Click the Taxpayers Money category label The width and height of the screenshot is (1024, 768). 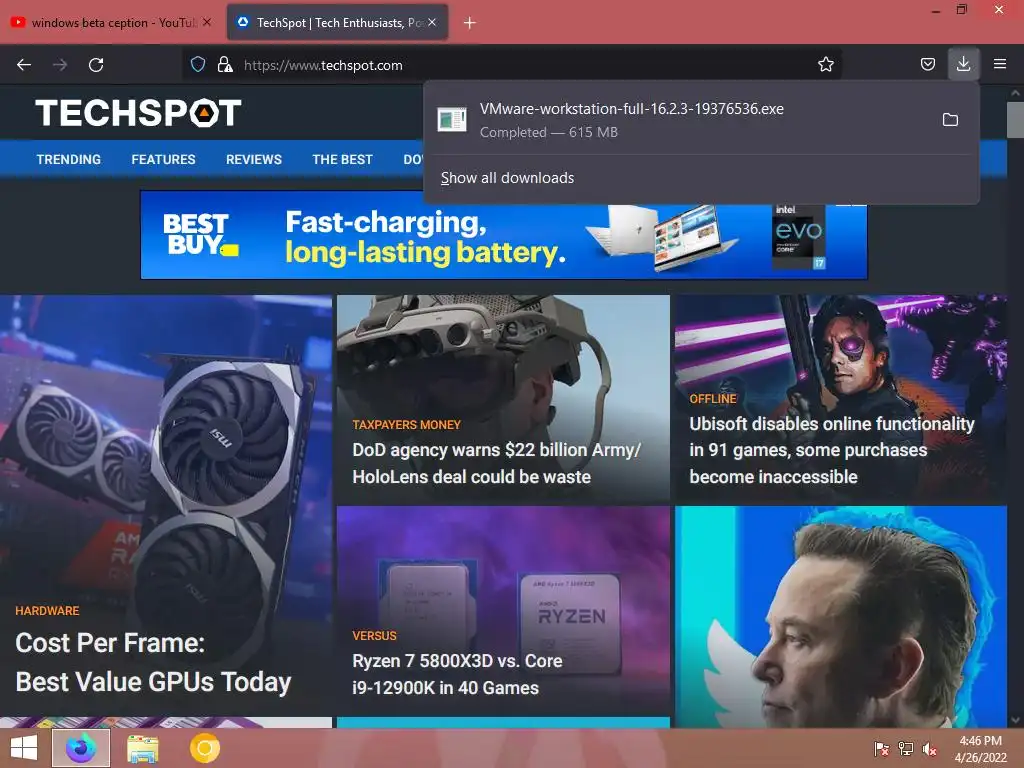coord(406,424)
